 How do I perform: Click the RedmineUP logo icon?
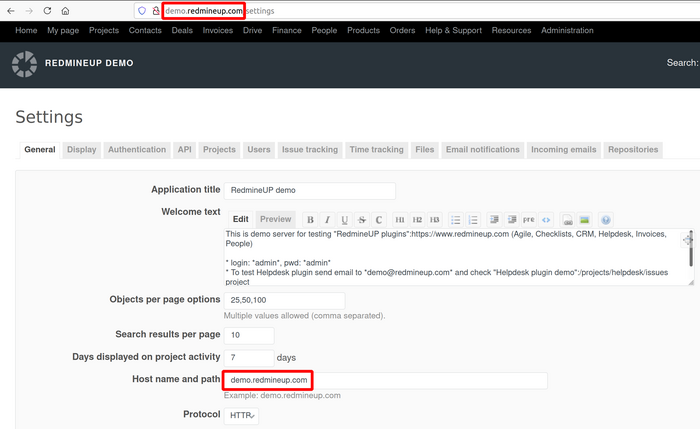(24, 64)
